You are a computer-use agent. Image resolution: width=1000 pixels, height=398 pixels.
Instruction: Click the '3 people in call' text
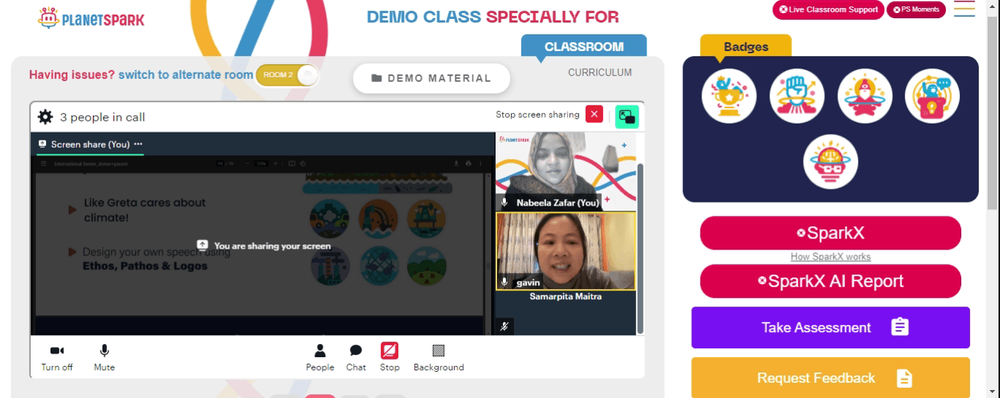click(103, 117)
